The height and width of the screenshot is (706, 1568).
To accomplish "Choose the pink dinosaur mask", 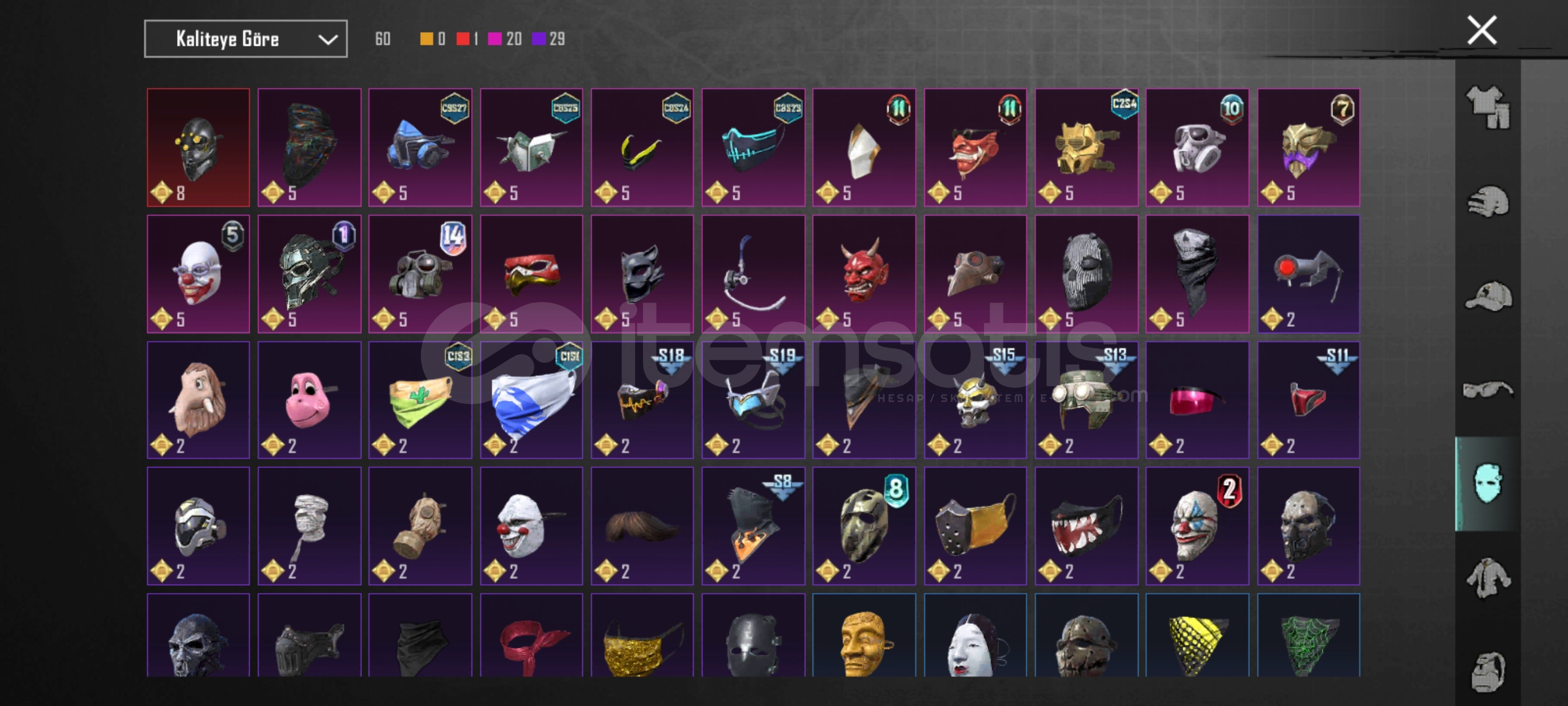I will [x=309, y=400].
